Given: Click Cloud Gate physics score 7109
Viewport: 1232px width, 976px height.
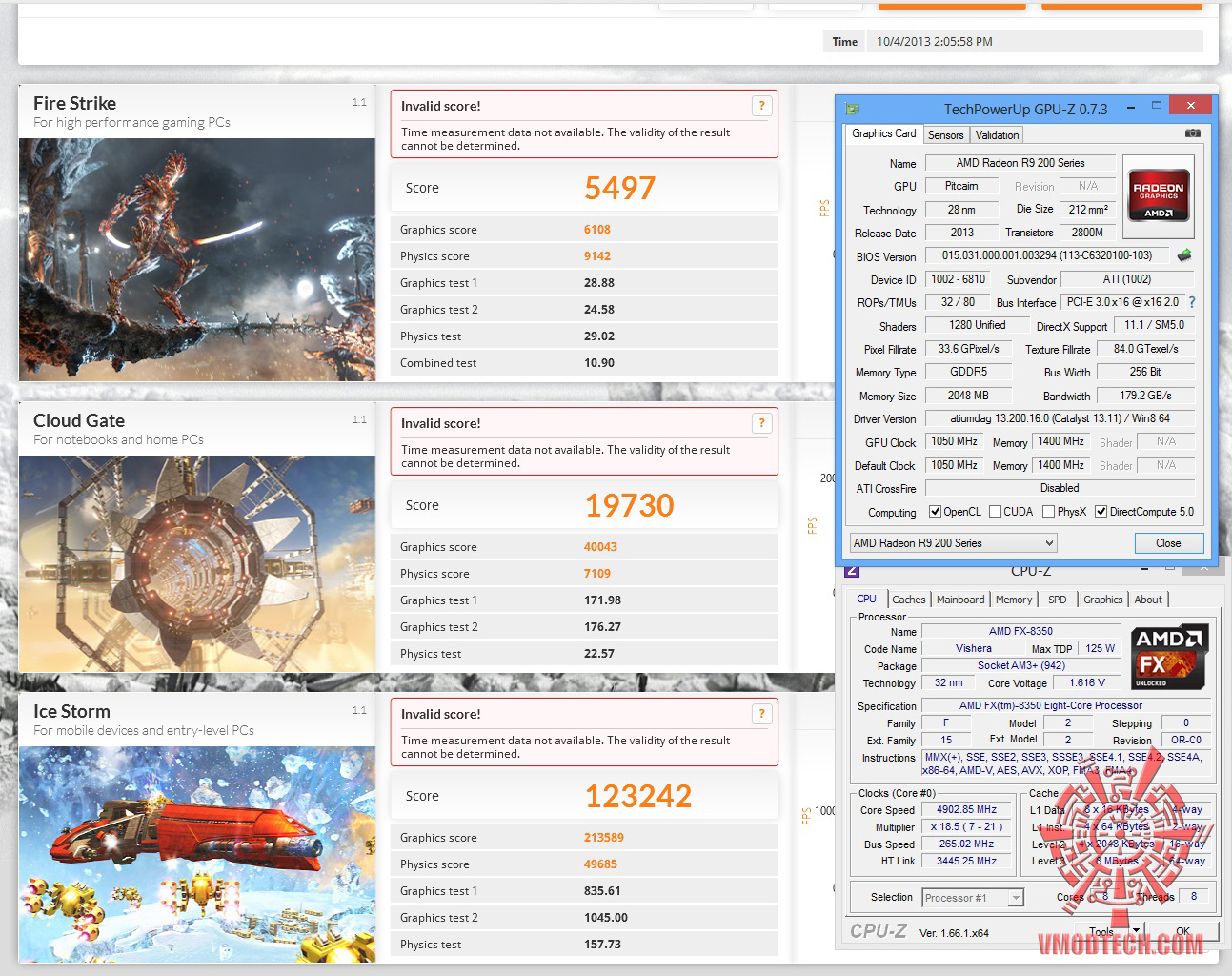Looking at the screenshot, I should (597, 574).
